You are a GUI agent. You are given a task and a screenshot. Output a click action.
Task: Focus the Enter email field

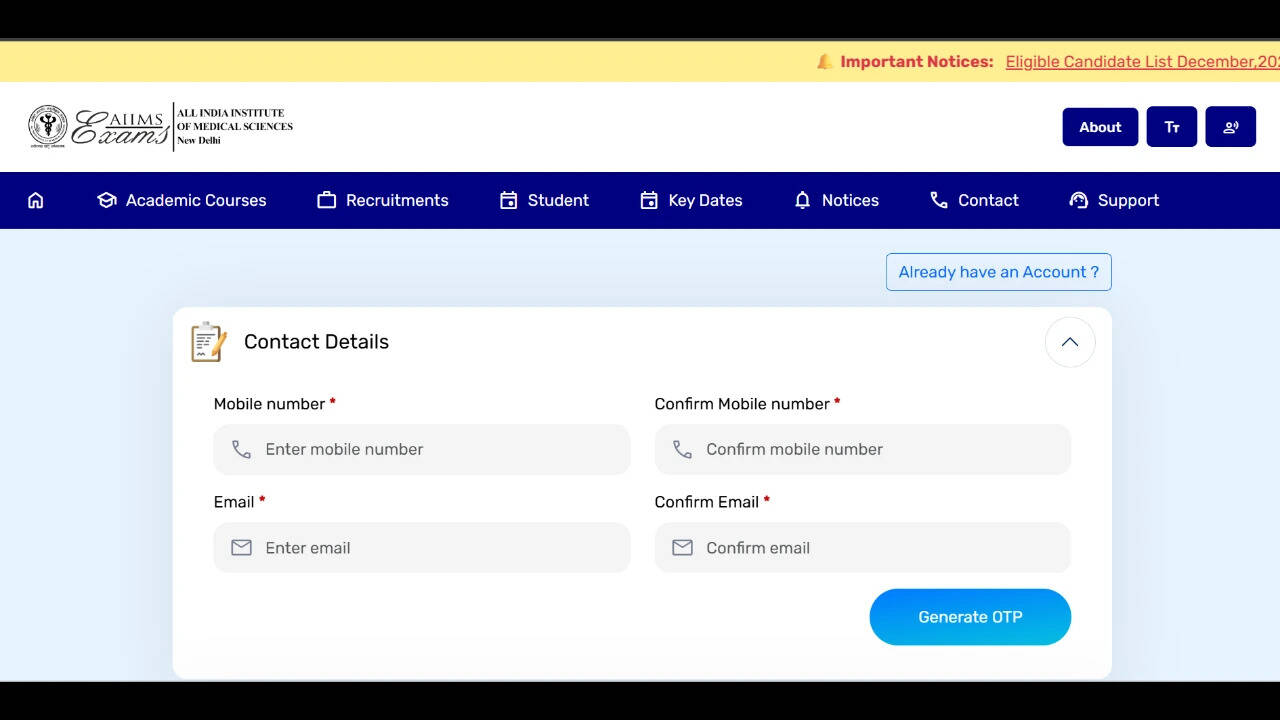tap(422, 548)
